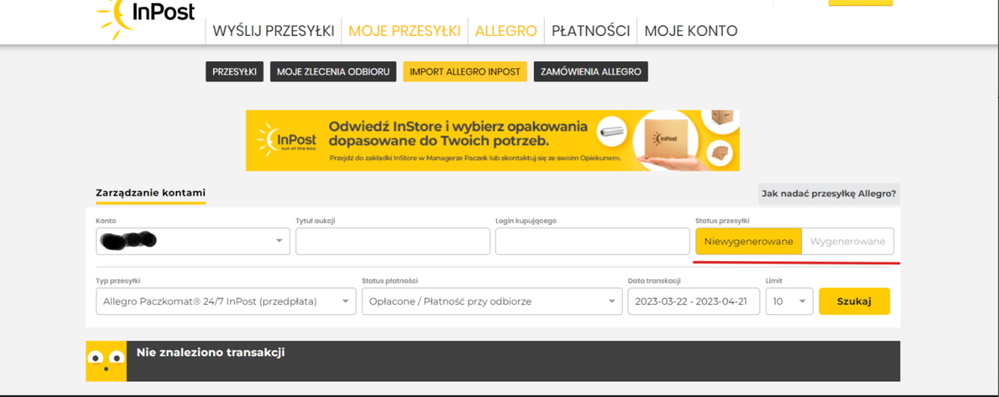Go to the PRZESYŁKI subtab

[x=234, y=72]
